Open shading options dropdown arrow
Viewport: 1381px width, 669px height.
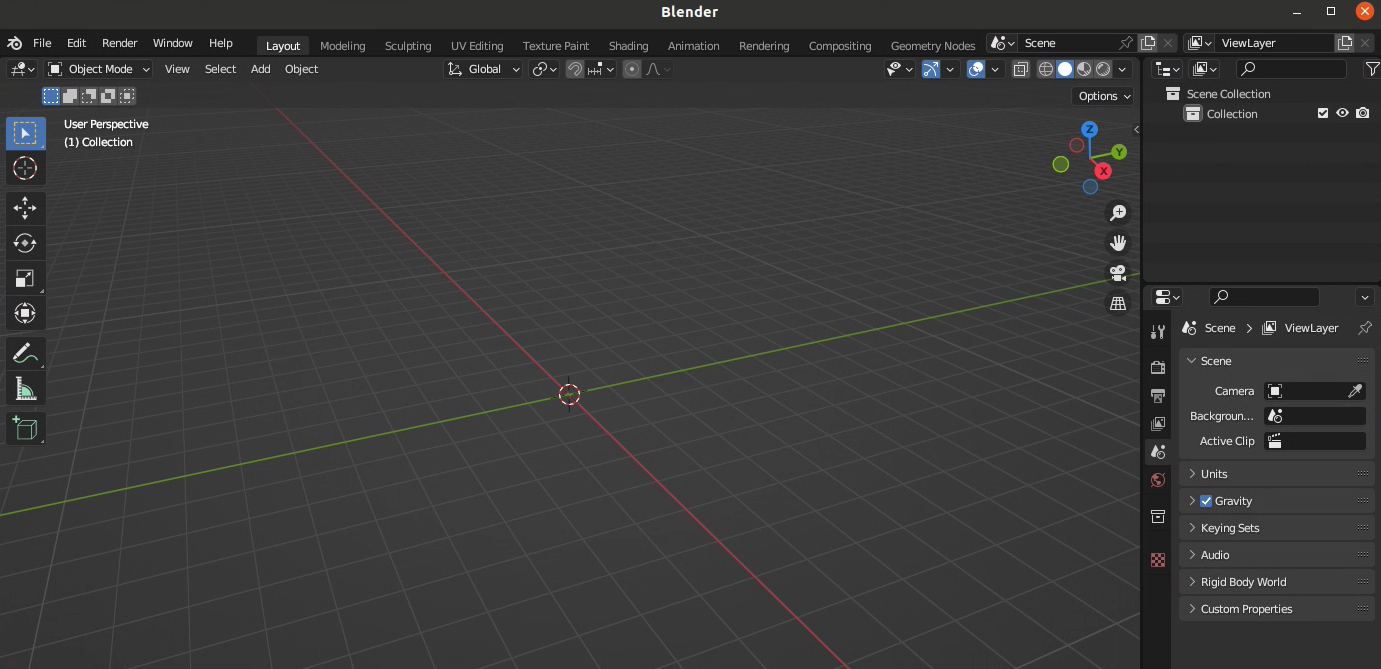tap(1123, 69)
